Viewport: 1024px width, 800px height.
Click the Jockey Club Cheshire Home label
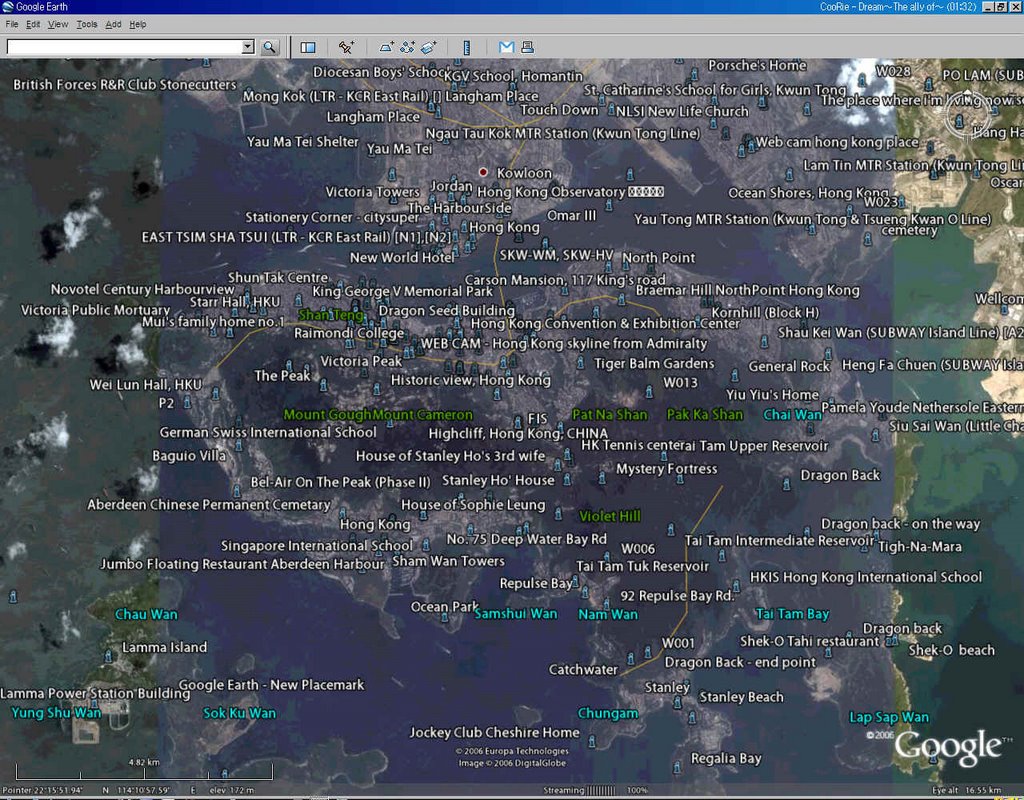tap(494, 732)
